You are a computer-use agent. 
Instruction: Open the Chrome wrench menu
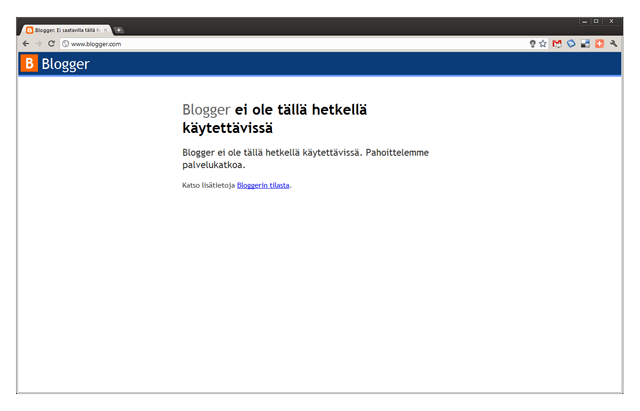pos(613,44)
